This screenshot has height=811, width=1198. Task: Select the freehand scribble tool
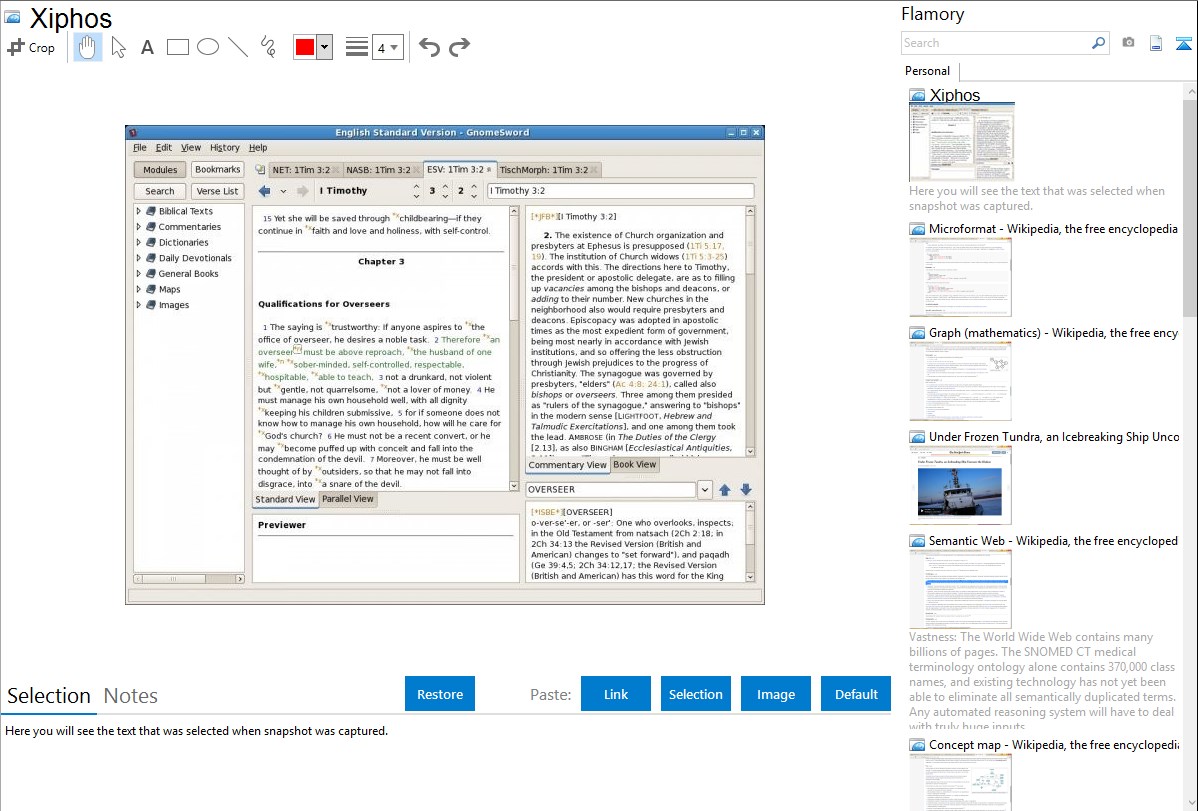coord(268,47)
